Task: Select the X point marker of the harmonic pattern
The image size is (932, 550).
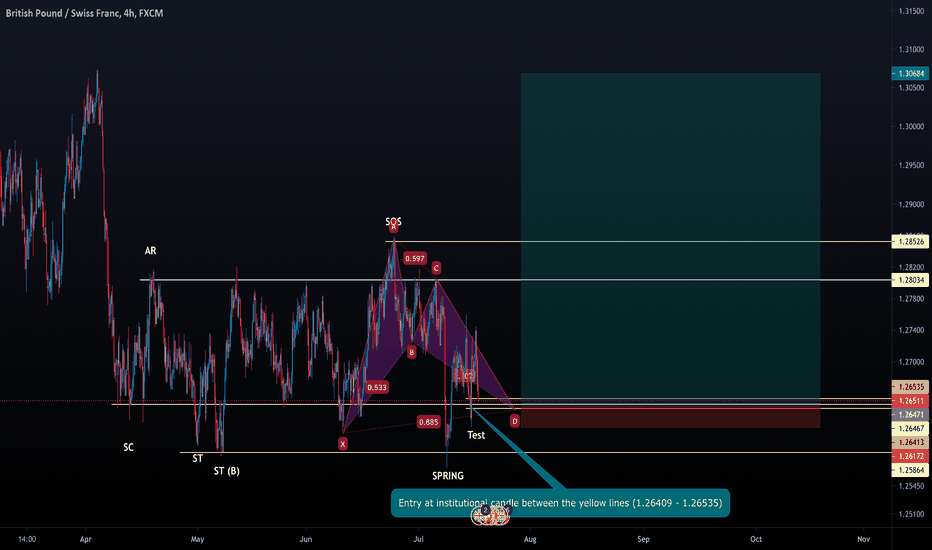Action: (x=342, y=444)
